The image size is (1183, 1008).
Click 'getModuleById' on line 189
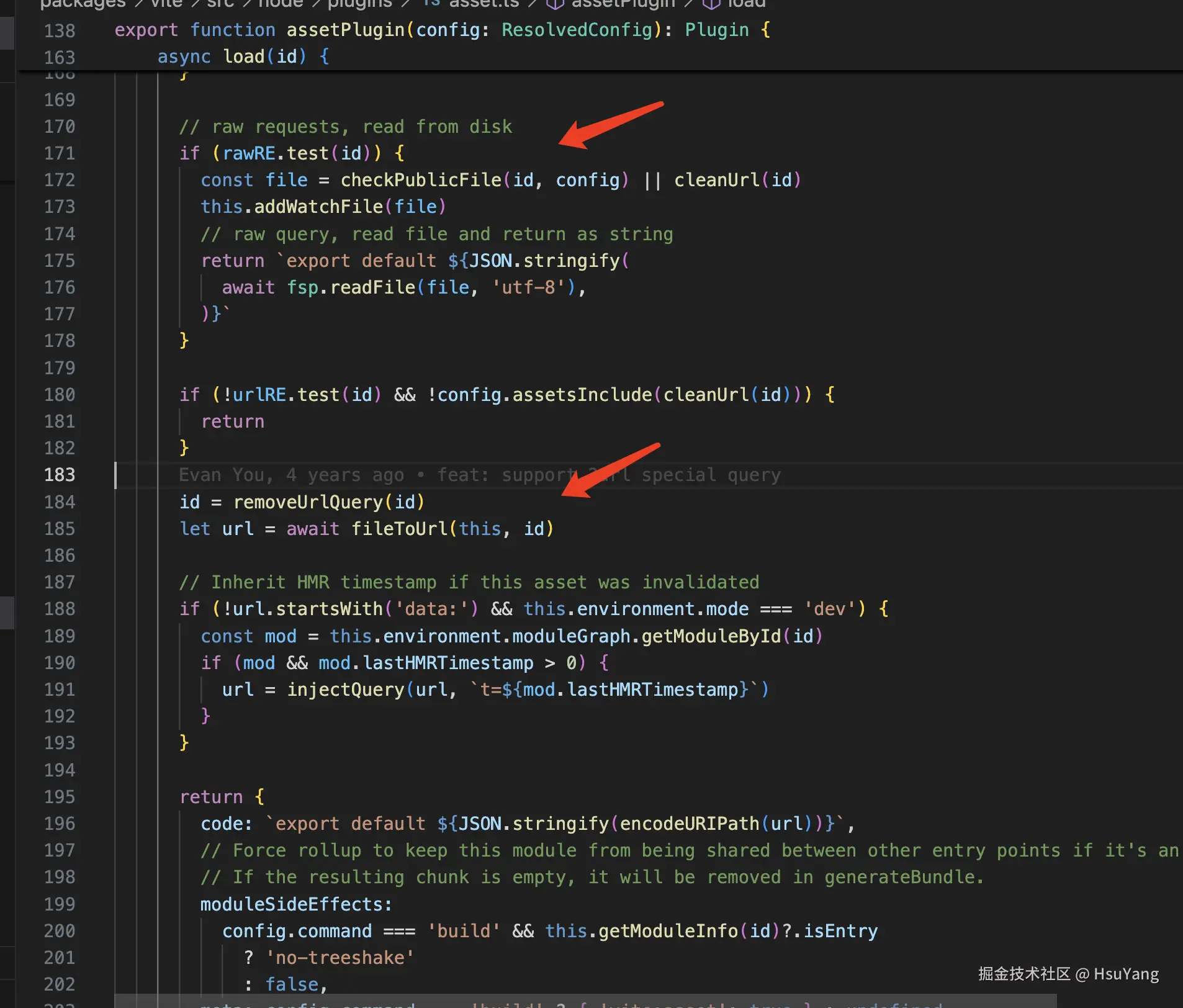pyautogui.click(x=711, y=636)
